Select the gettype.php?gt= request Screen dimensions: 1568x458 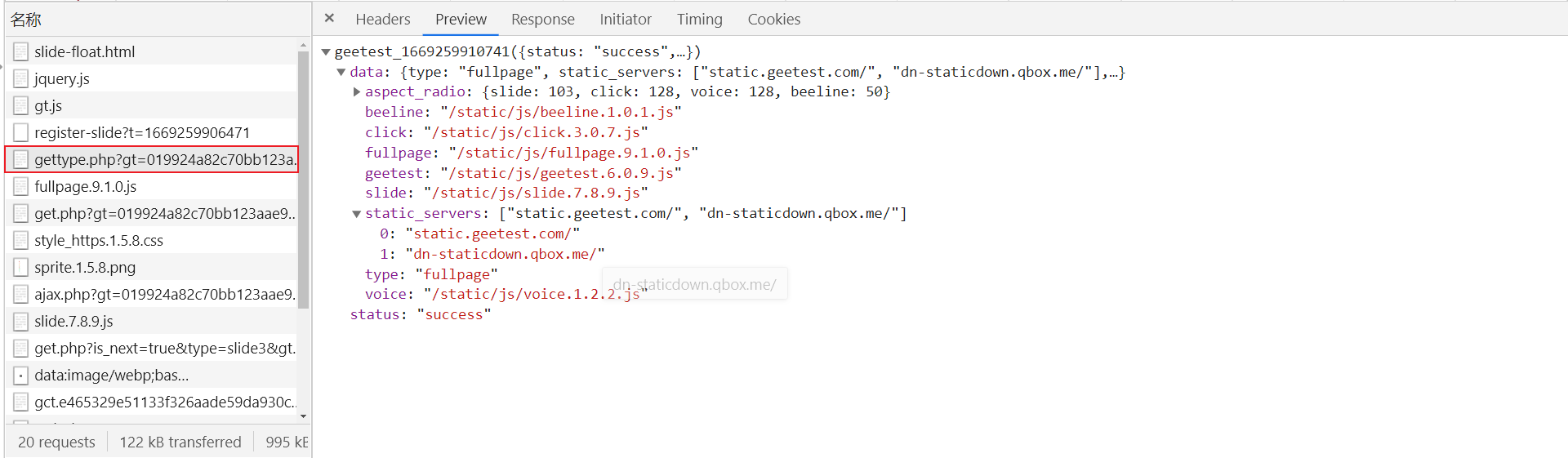click(152, 159)
